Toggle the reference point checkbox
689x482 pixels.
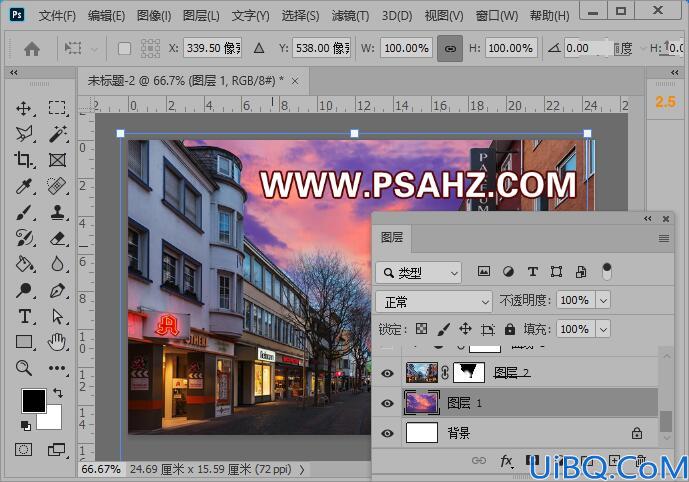tap(124, 48)
